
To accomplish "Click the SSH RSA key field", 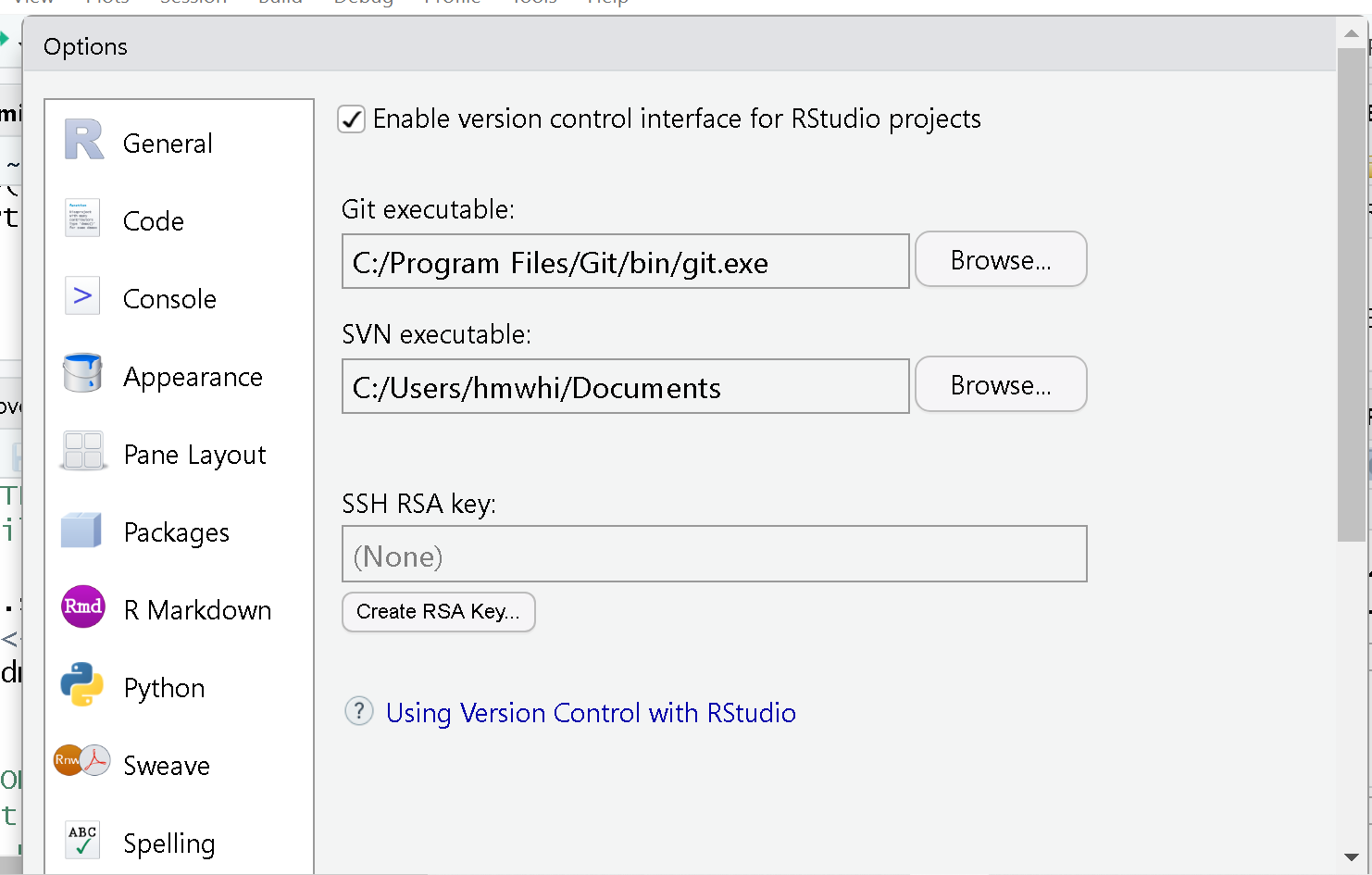I will (x=715, y=554).
